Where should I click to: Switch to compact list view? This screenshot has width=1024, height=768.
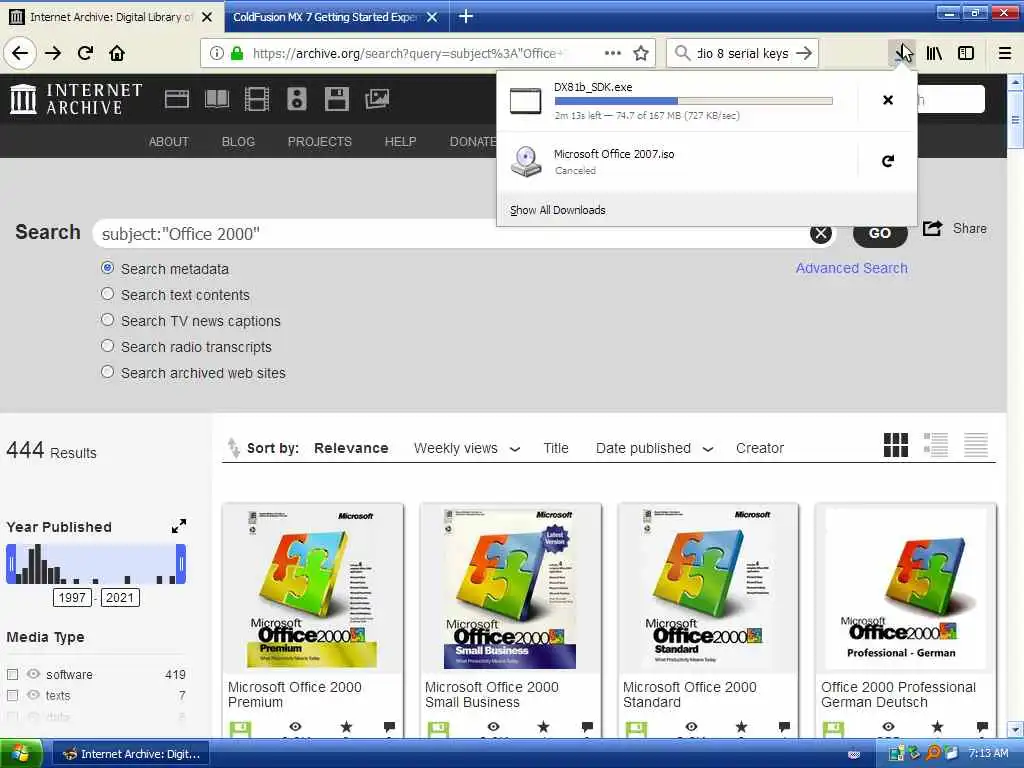(976, 445)
